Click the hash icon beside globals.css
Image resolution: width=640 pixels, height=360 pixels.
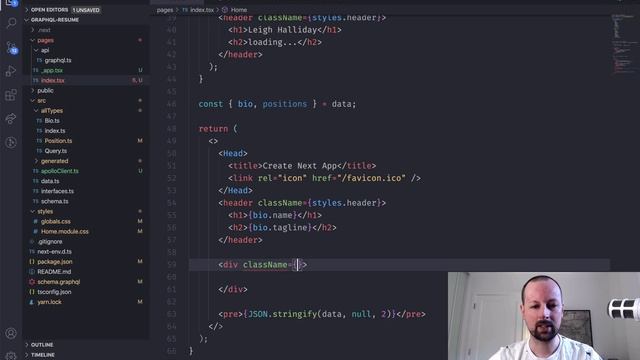[x=36, y=221]
